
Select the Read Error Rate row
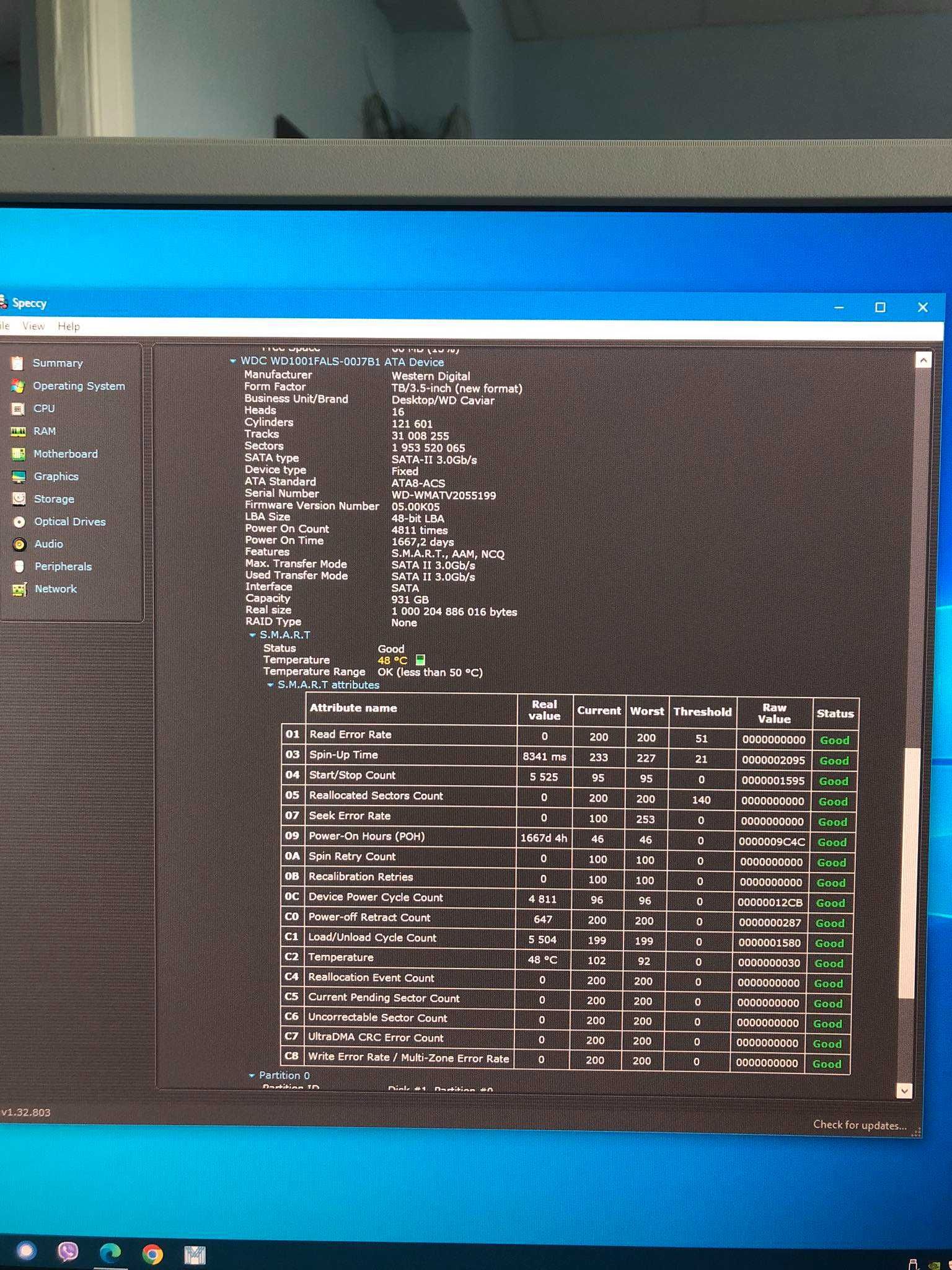(x=569, y=737)
